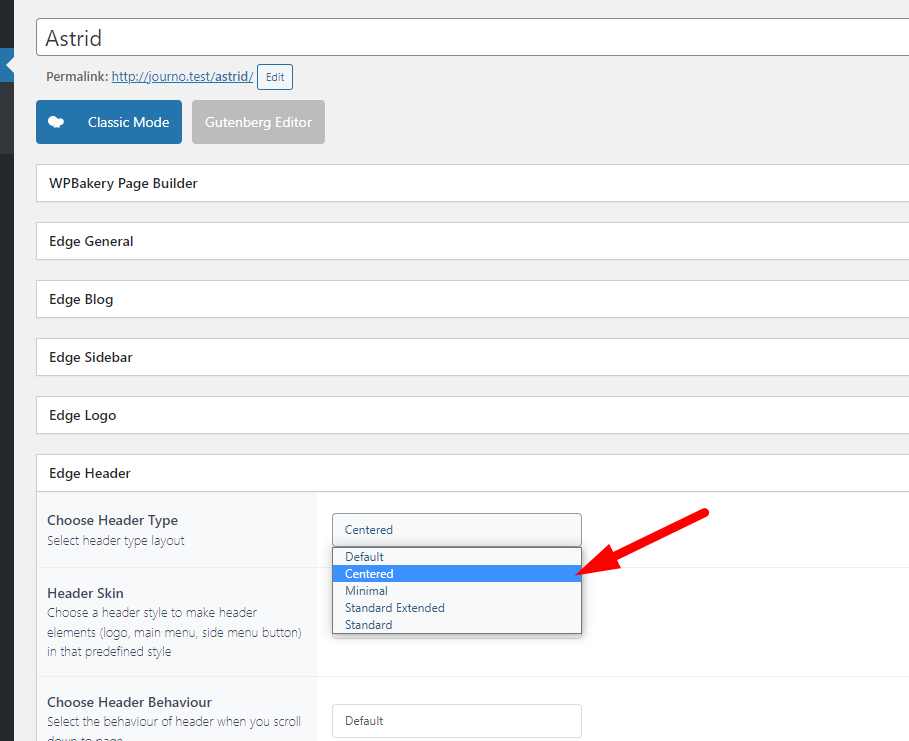The image size is (909, 741).
Task: Expand the WPBakery Page Builder panel
Action: 472,183
